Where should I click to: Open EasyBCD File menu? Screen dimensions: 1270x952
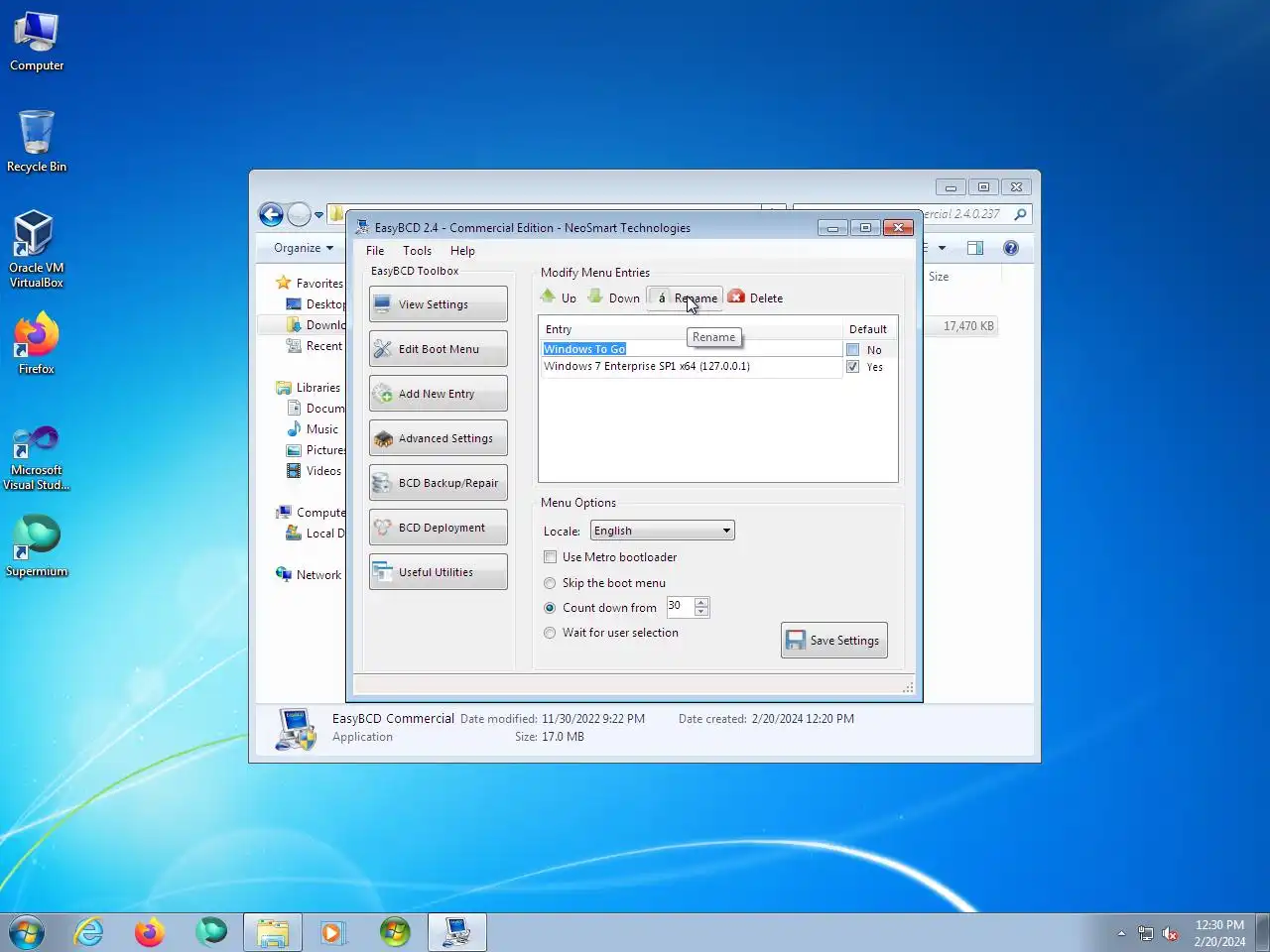tap(375, 251)
